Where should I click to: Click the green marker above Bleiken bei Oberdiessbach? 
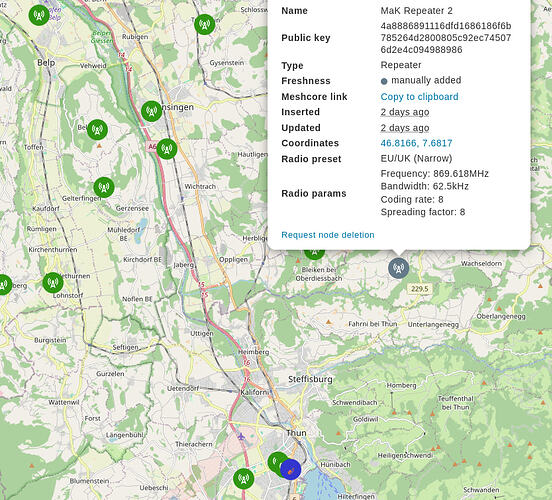314,254
